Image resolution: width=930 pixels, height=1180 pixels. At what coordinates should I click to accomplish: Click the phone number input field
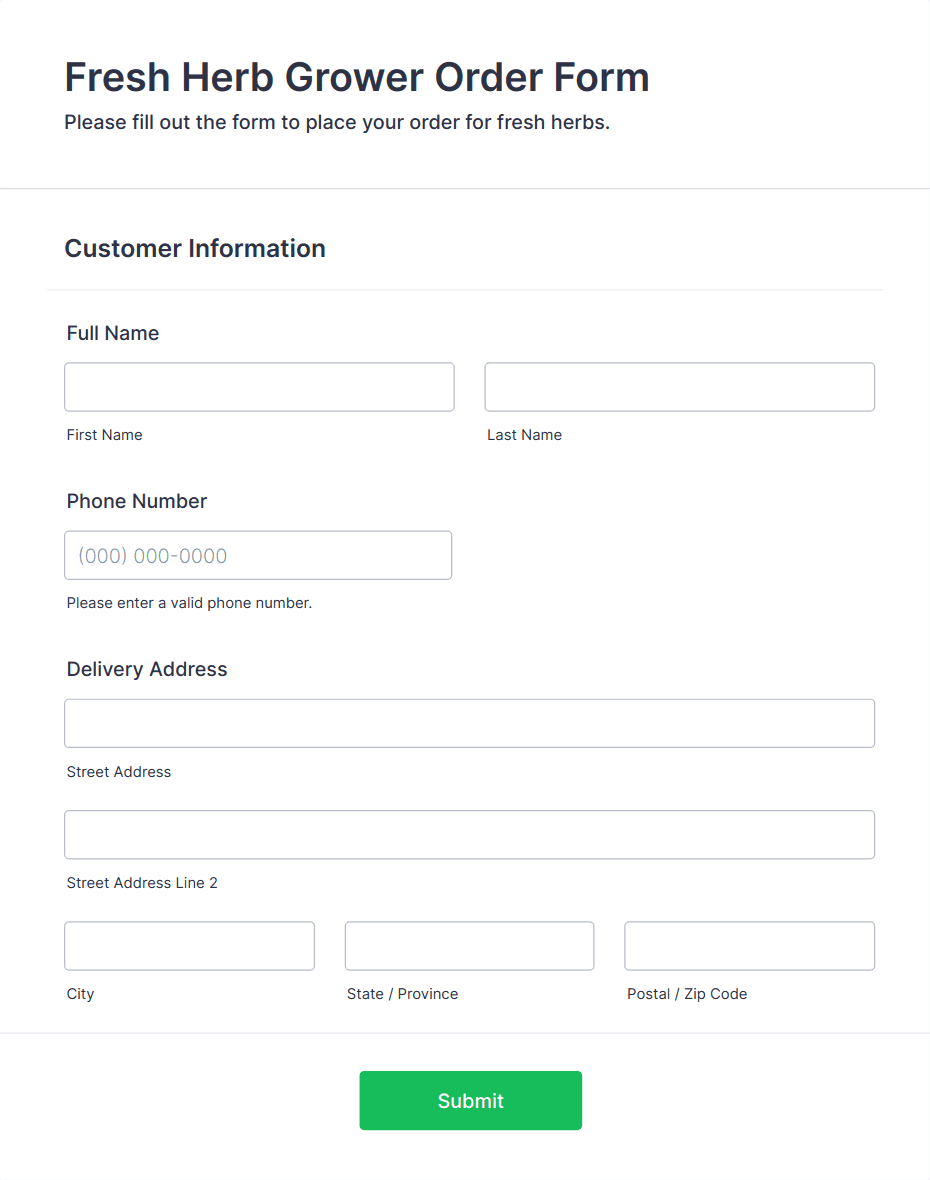tap(258, 555)
